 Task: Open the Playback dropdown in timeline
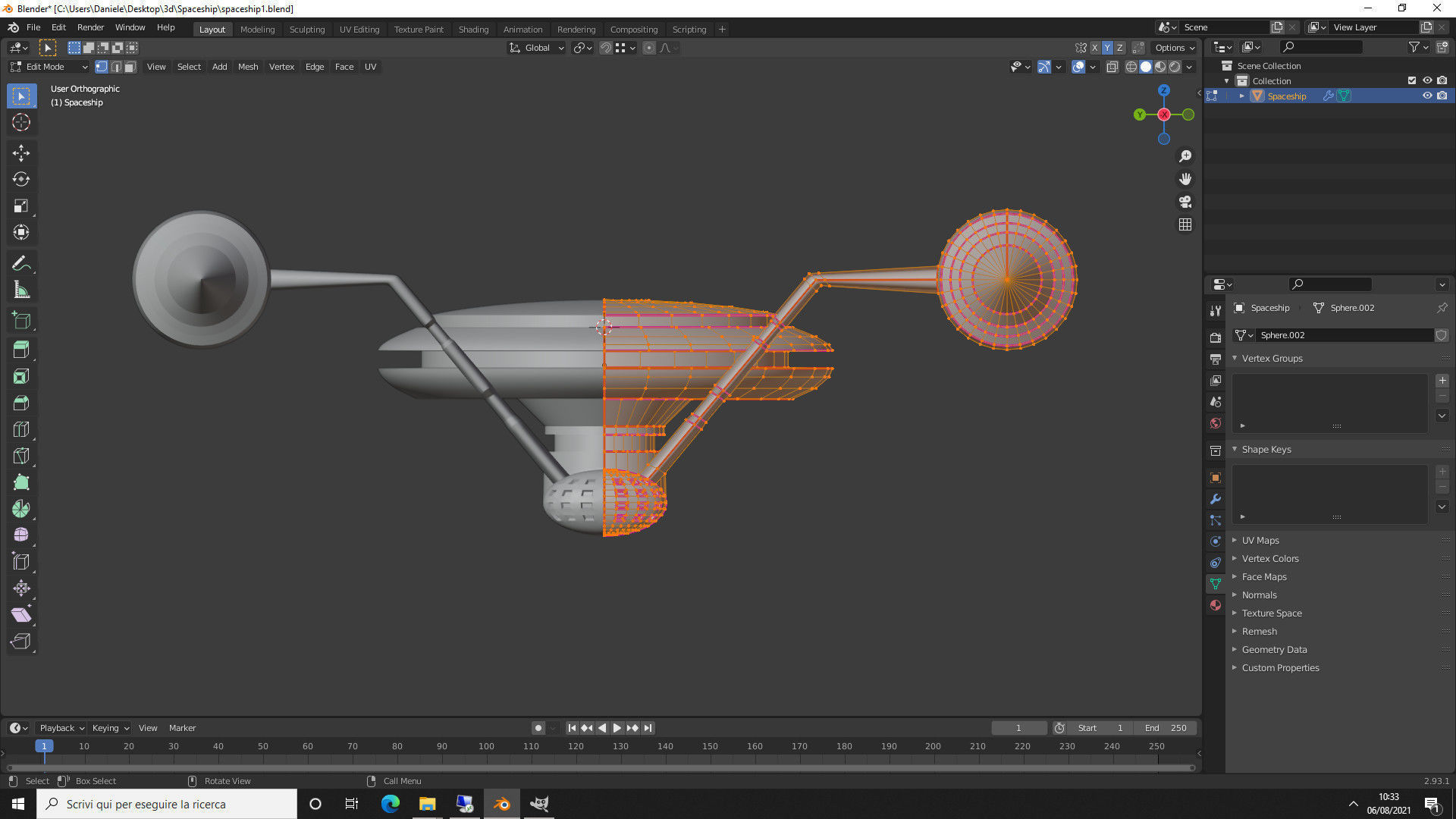coord(61,728)
